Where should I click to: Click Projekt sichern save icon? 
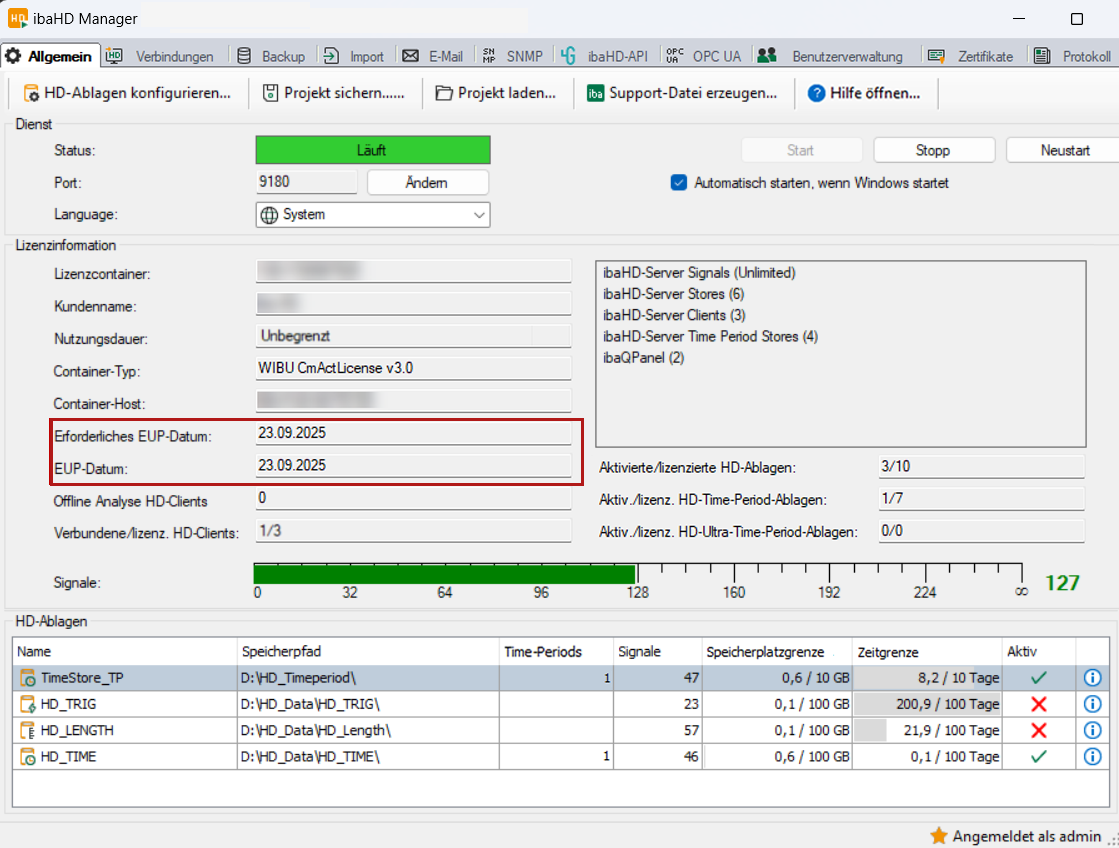coord(270,93)
